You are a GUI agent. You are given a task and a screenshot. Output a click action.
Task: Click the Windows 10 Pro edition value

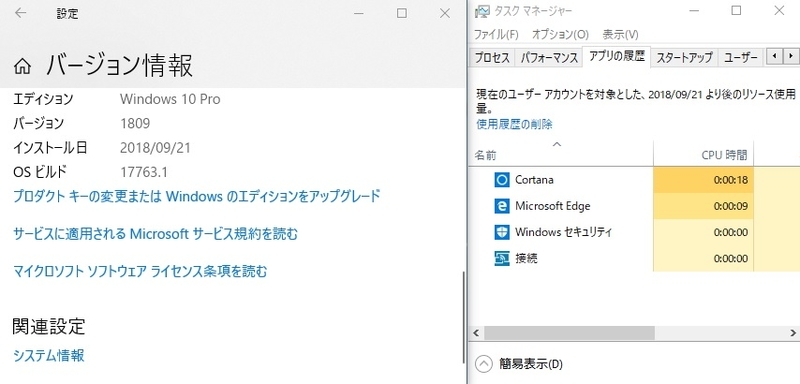pyautogui.click(x=170, y=99)
